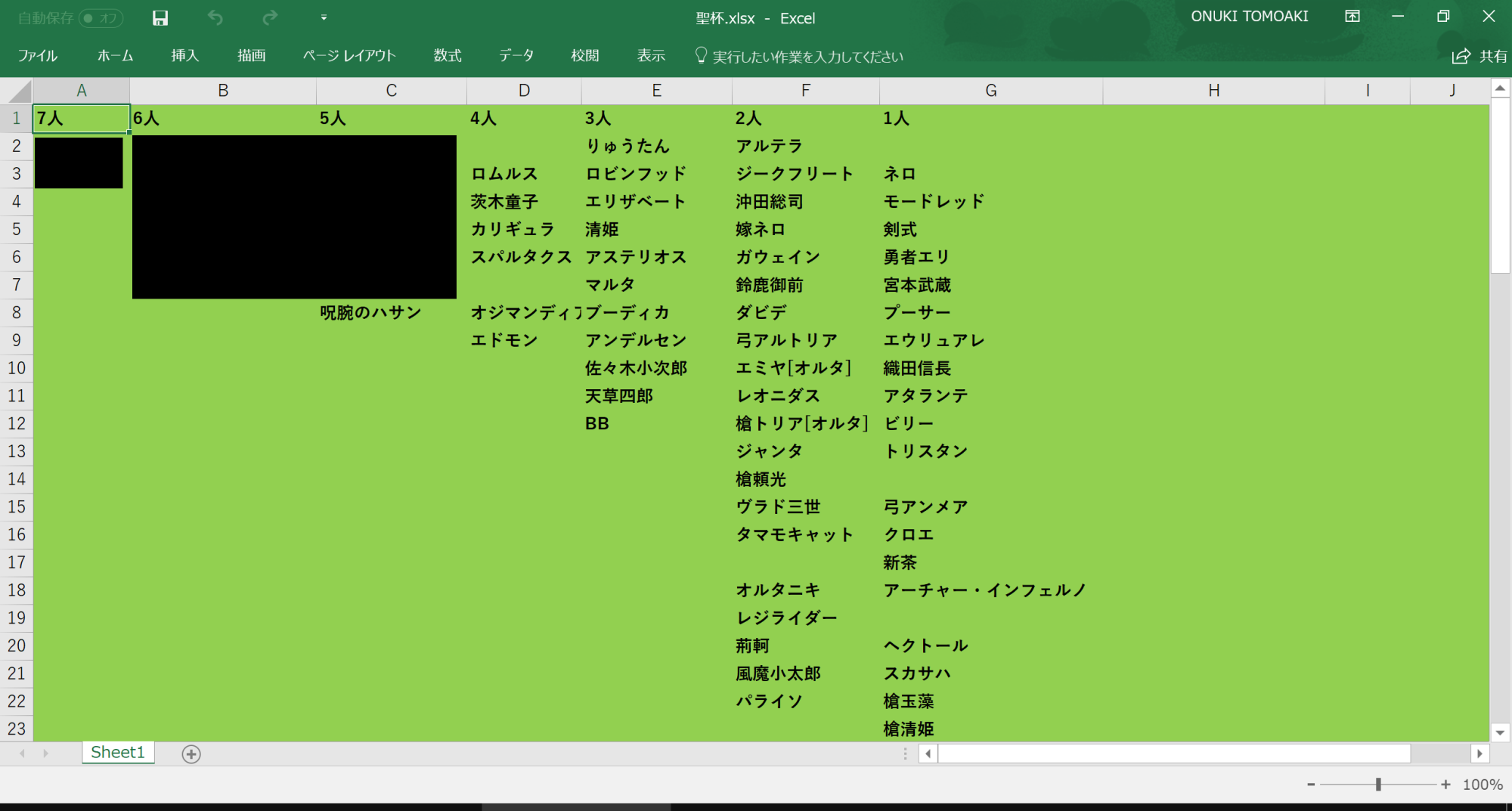Click the zoom slider handle
This screenshot has width=1512, height=811.
click(1378, 785)
